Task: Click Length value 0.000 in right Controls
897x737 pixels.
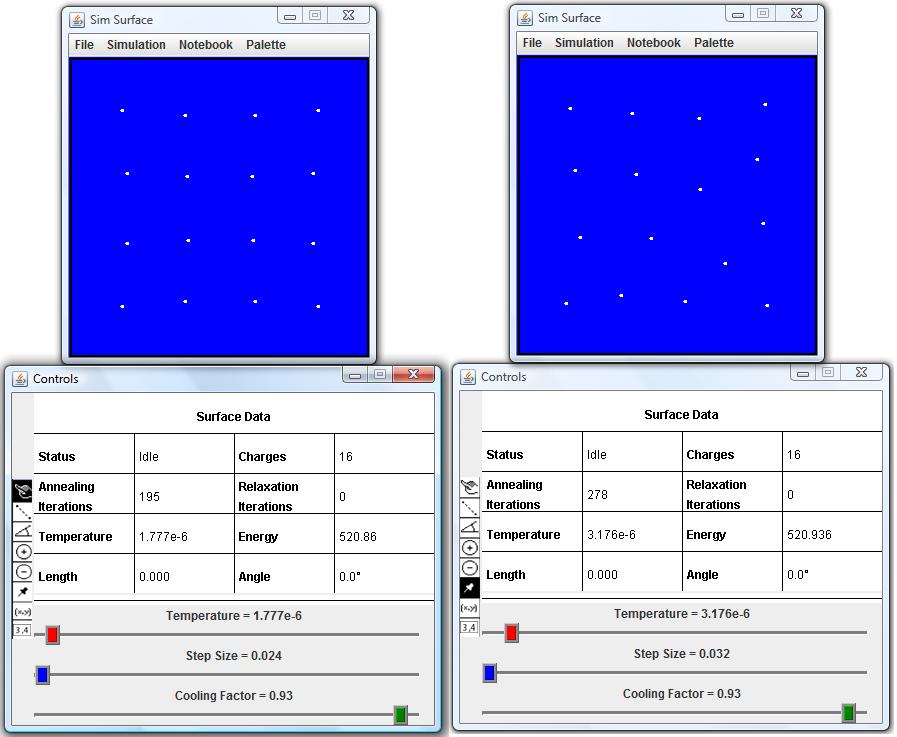Action: pyautogui.click(x=602, y=574)
